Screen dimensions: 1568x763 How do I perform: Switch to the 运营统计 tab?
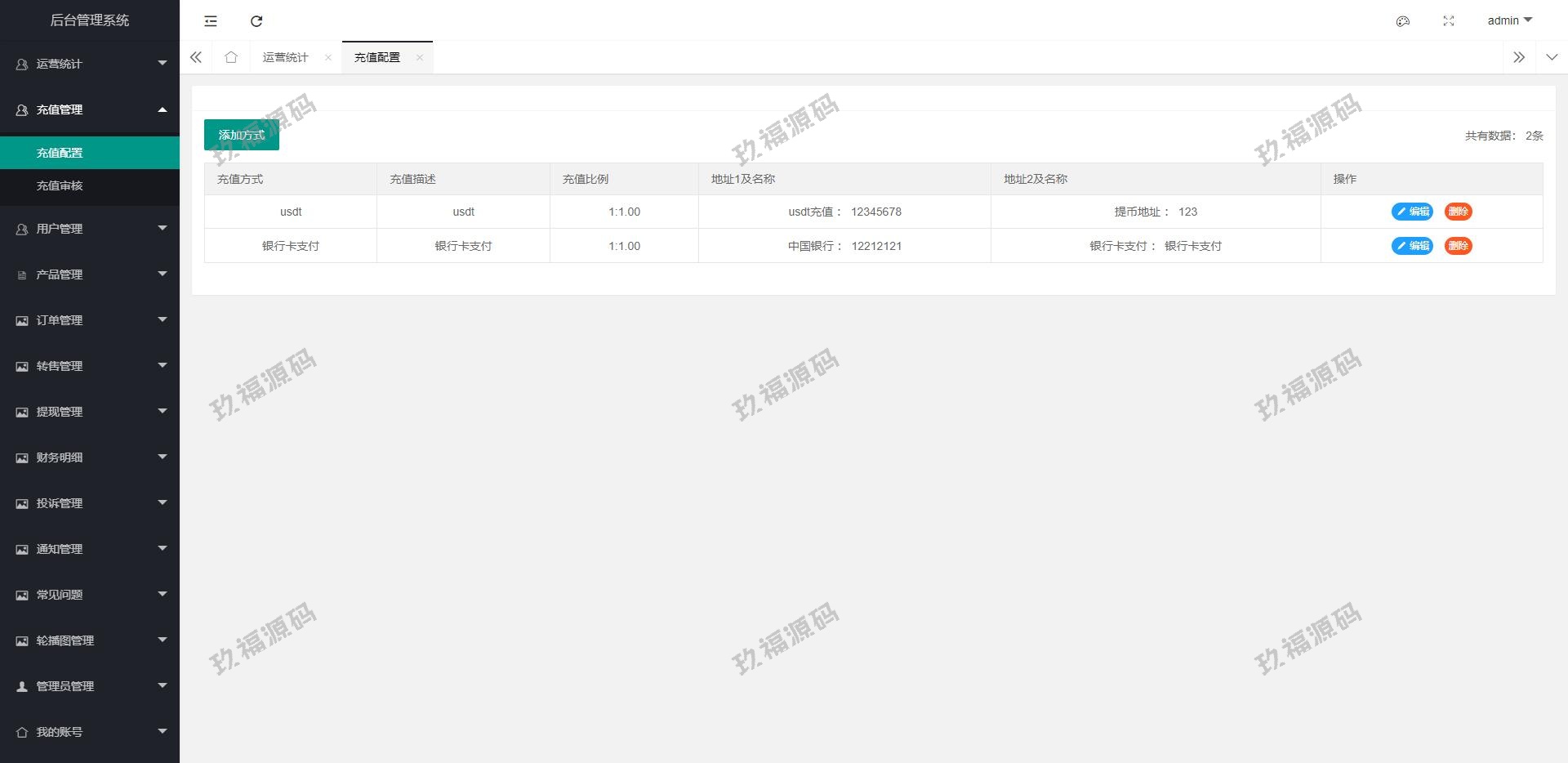pos(285,57)
